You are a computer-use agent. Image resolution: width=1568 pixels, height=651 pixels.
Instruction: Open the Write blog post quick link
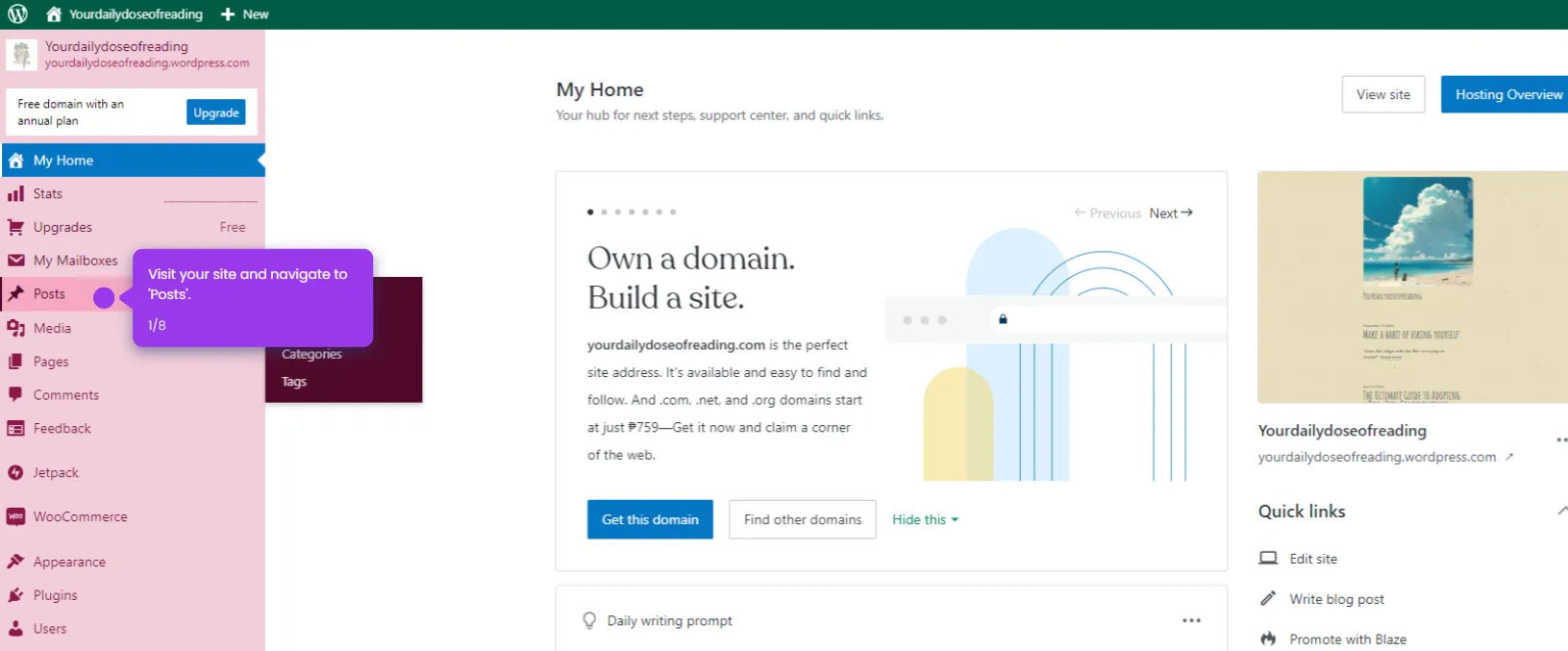tap(1336, 599)
